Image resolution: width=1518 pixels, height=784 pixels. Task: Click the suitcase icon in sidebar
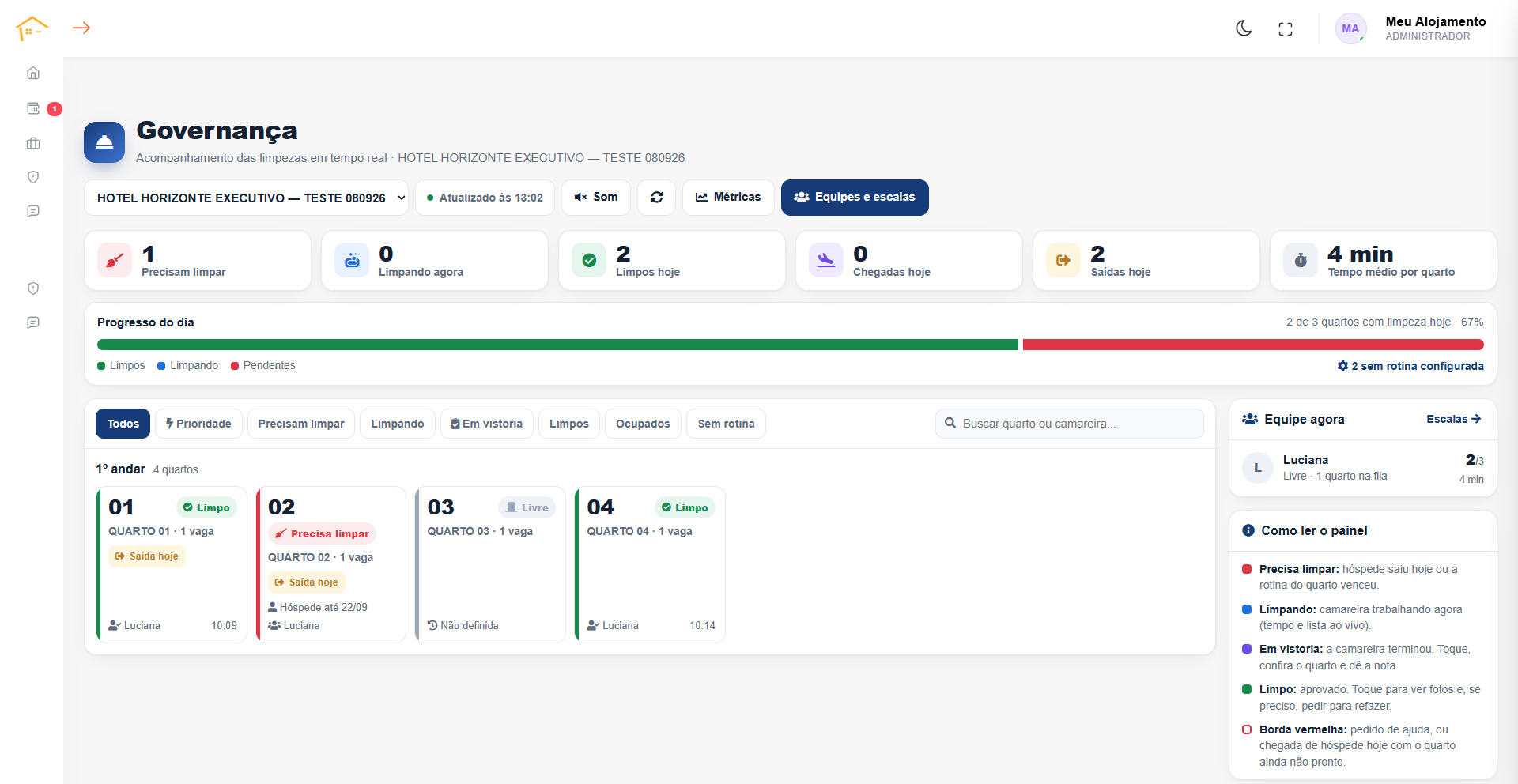coord(33,143)
